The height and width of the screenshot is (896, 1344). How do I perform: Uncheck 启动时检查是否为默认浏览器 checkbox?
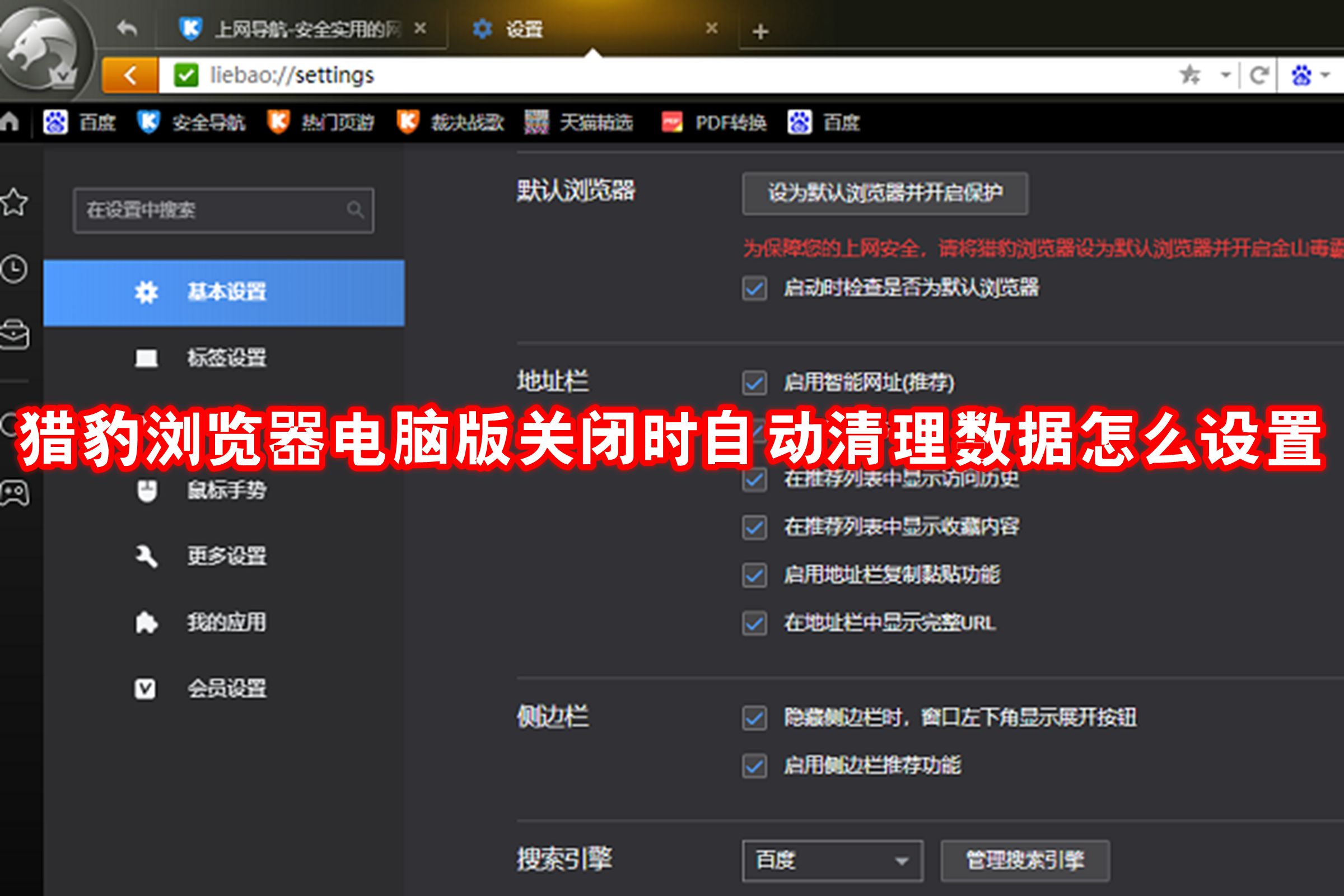(x=754, y=288)
